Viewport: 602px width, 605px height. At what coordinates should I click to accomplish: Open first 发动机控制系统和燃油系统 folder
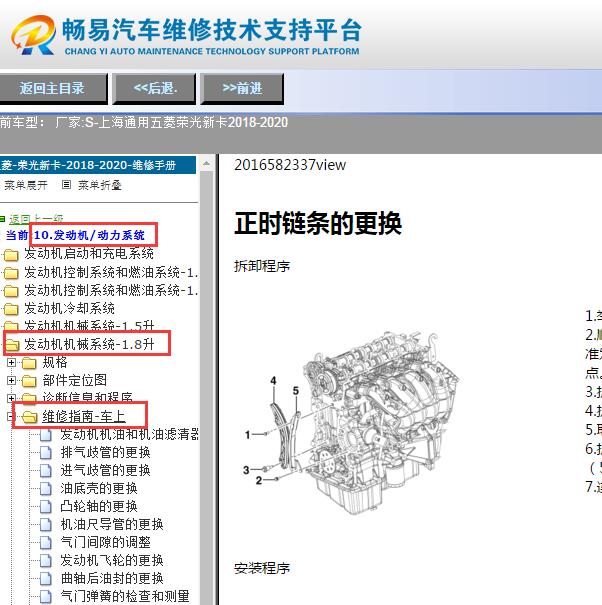point(111,272)
